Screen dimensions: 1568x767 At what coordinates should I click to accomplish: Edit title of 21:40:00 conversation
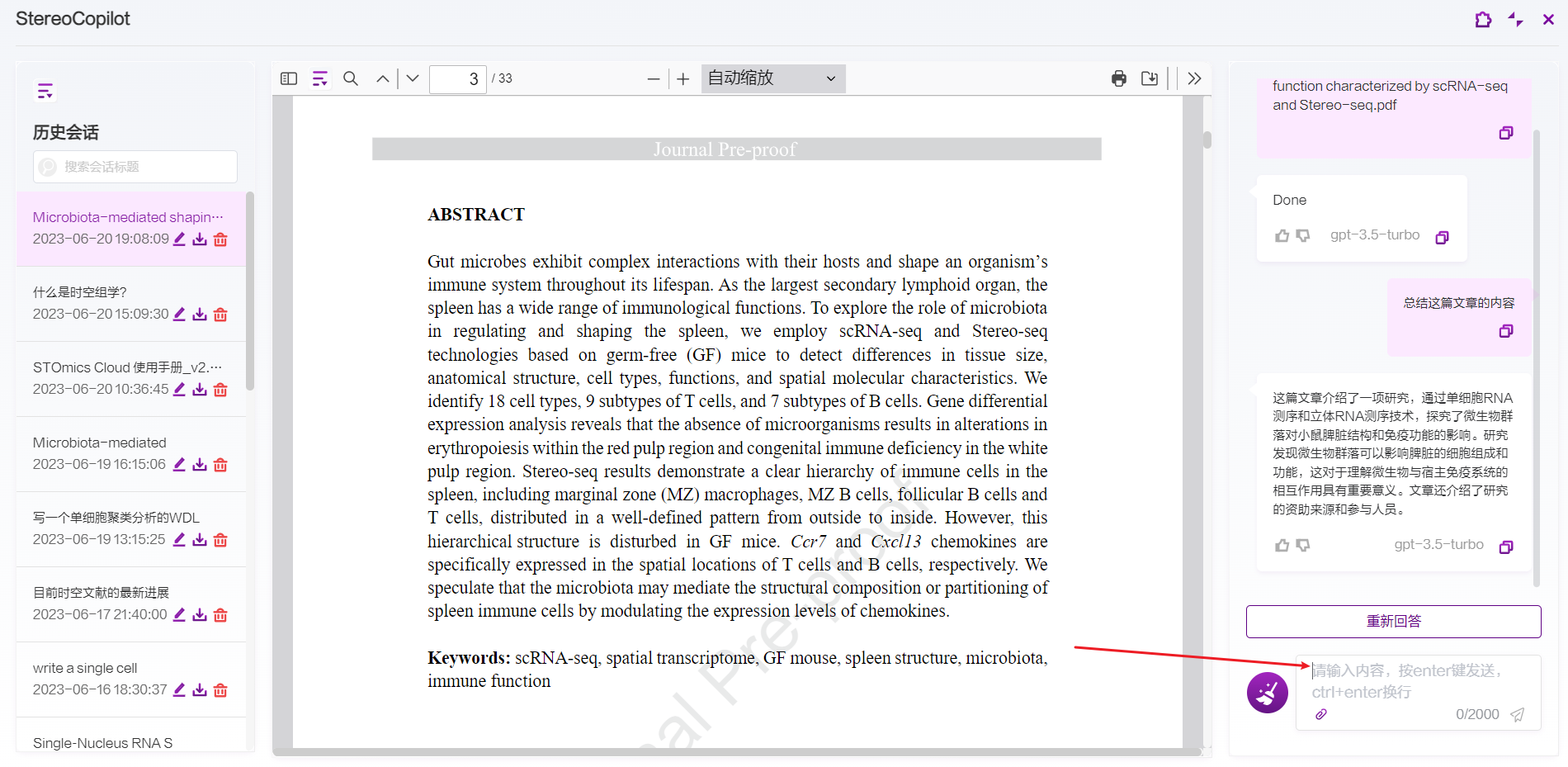[x=179, y=614]
